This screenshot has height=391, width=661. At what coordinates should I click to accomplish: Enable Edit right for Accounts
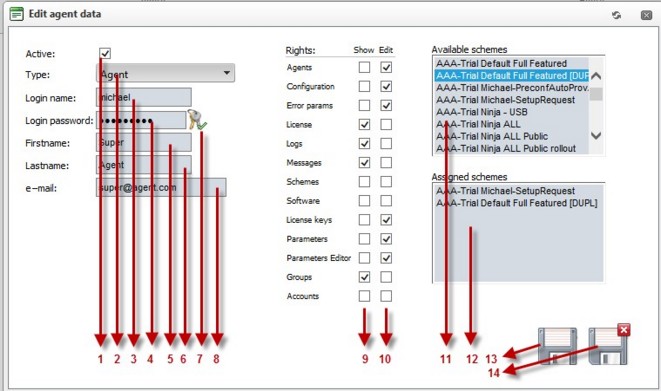[386, 296]
